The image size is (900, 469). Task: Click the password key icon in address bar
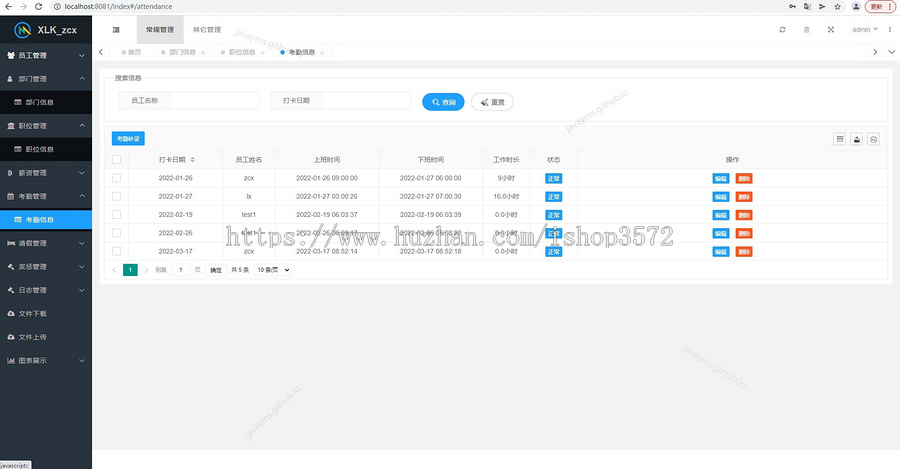(792, 6)
